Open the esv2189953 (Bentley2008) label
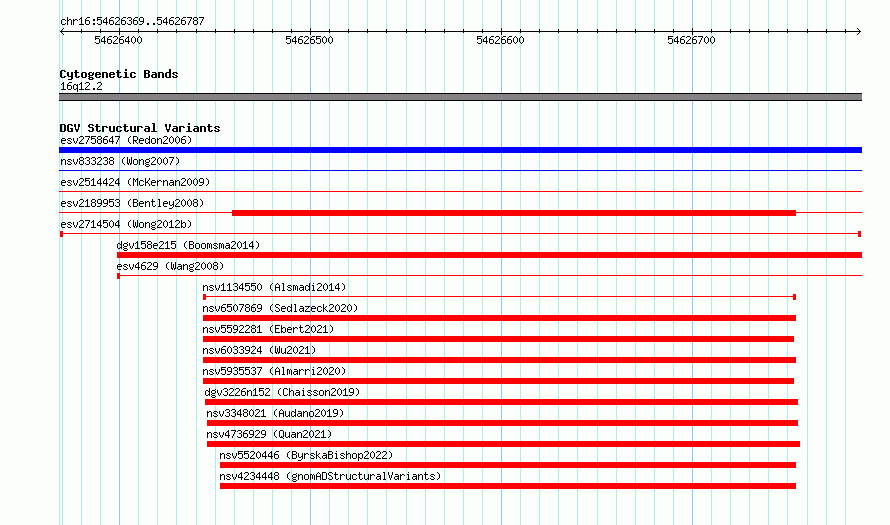The image size is (890, 525). point(132,203)
